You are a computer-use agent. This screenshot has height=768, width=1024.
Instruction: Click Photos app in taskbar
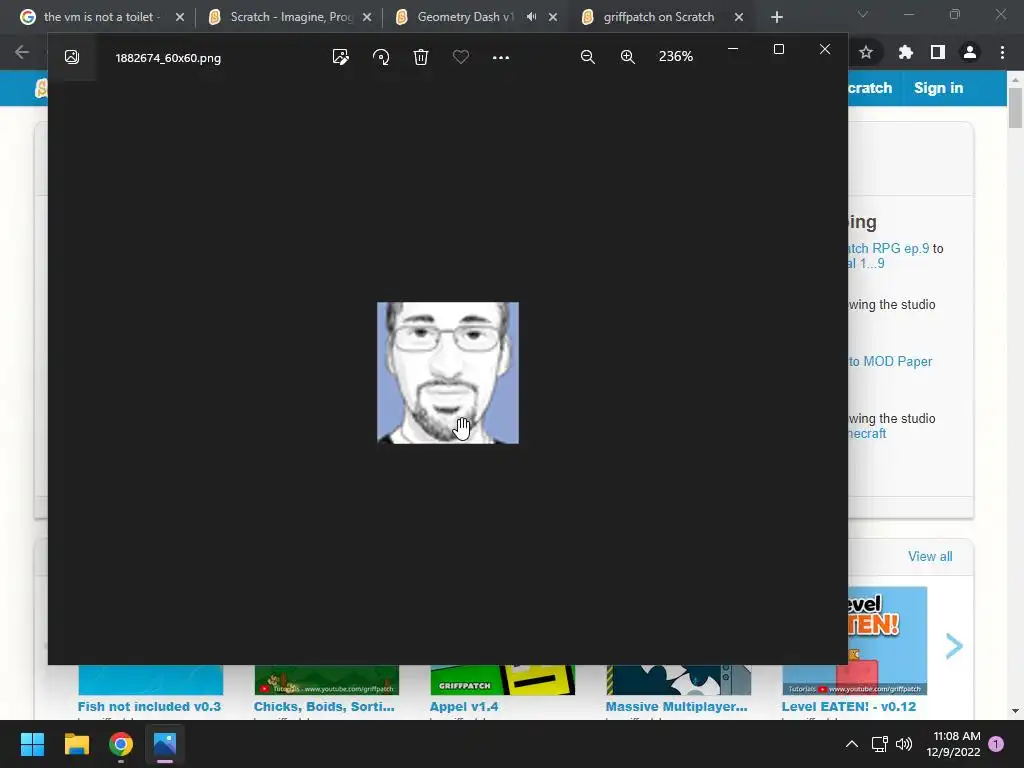tap(165, 744)
